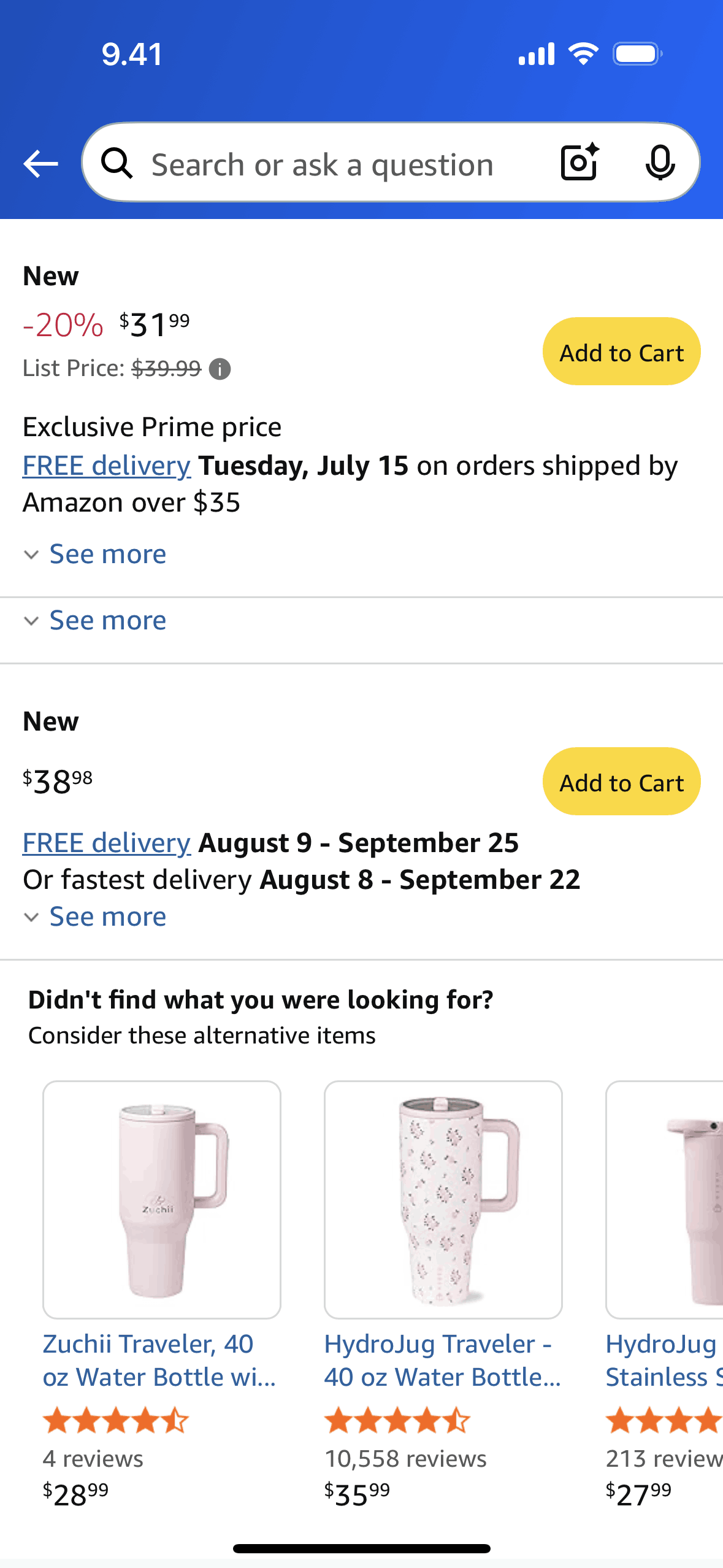Tap the cellular signal bars icon
Viewport: 723px width, 1568px height.
[x=537, y=54]
